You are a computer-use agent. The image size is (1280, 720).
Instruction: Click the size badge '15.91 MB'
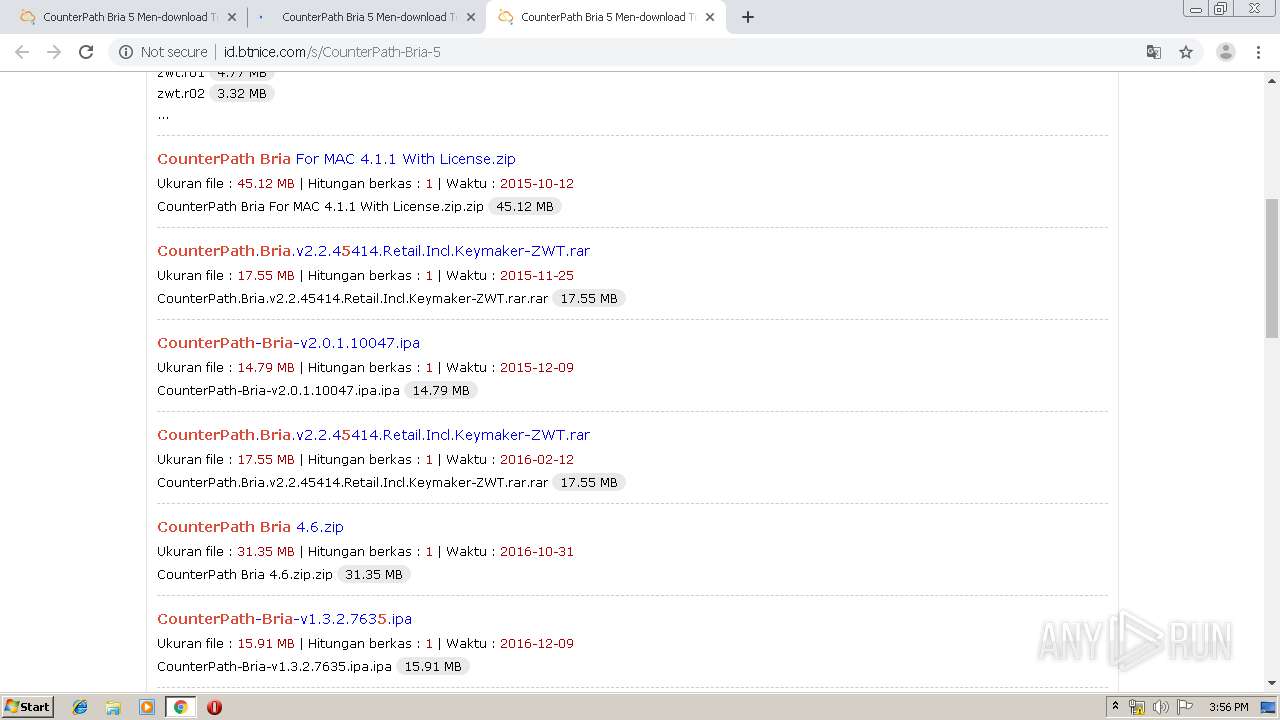[433, 667]
